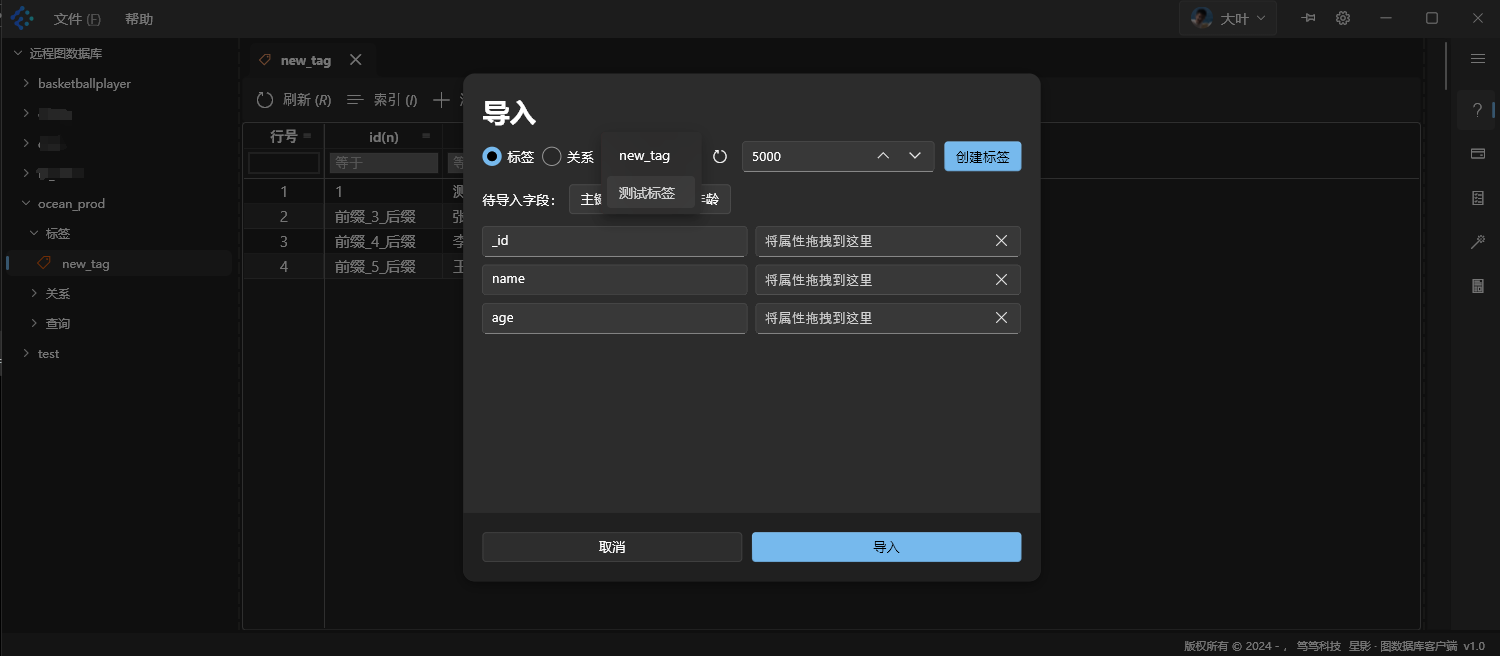
Task: Open the settings gear in title bar
Action: click(1343, 18)
